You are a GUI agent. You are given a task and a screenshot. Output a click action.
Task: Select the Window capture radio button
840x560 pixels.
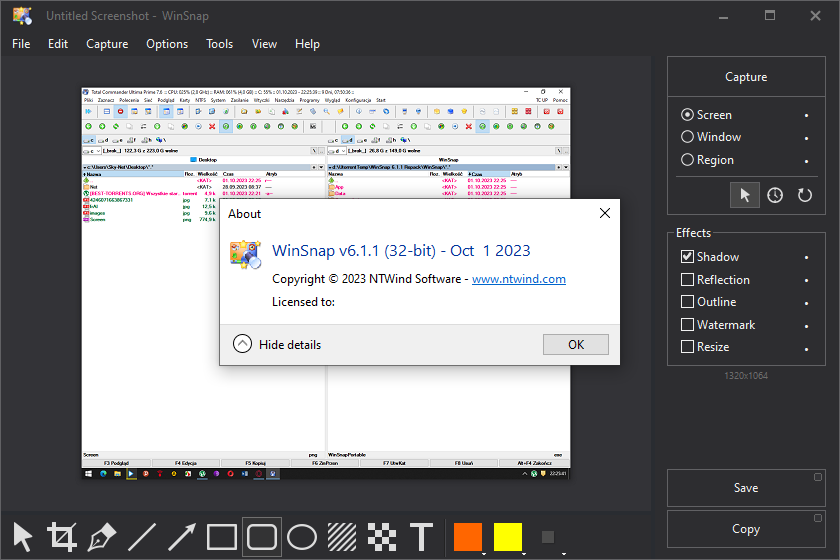coord(687,137)
